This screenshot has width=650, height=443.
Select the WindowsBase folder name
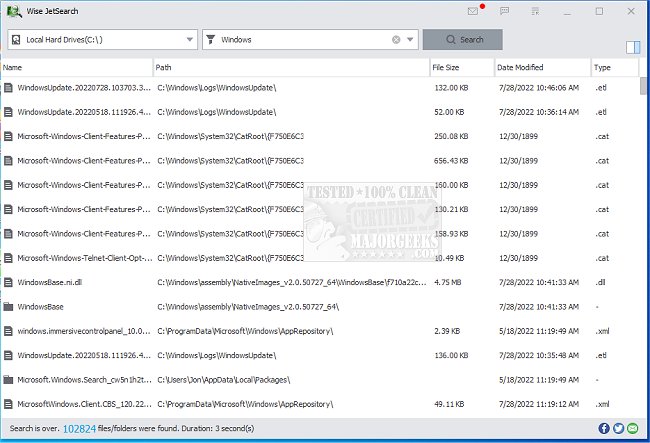coord(41,307)
